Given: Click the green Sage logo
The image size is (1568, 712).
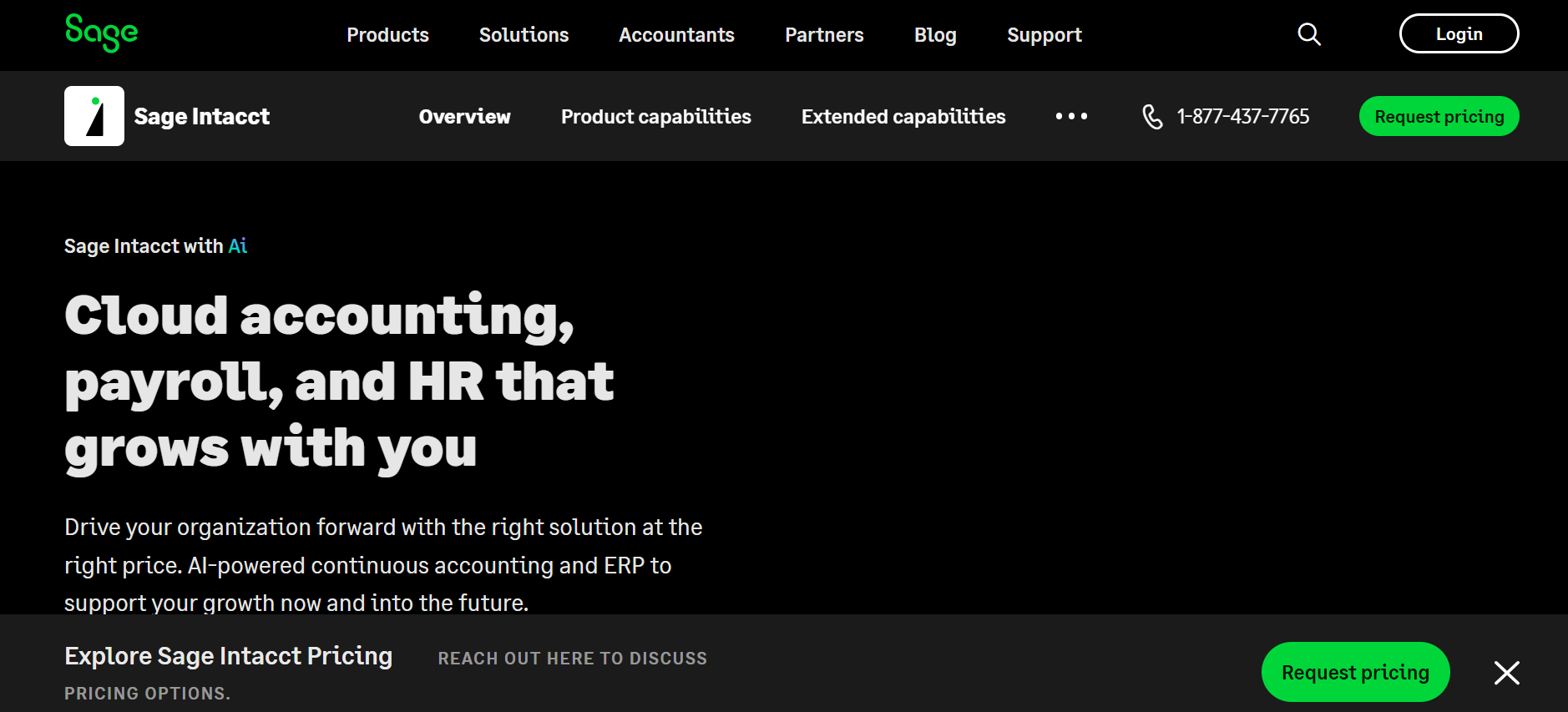Looking at the screenshot, I should click(x=101, y=33).
